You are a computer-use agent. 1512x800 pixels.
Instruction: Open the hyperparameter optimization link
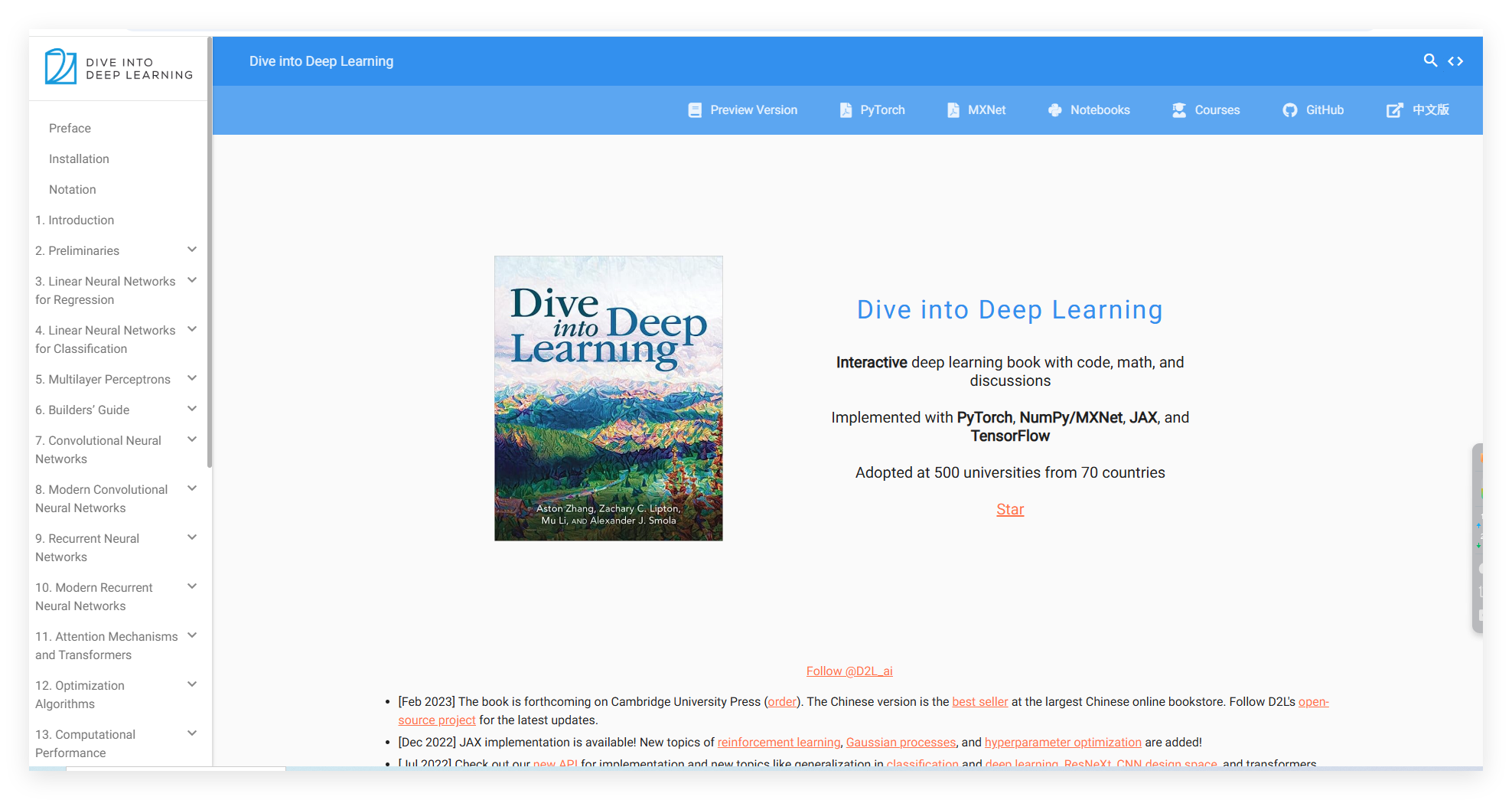pyautogui.click(x=1063, y=742)
